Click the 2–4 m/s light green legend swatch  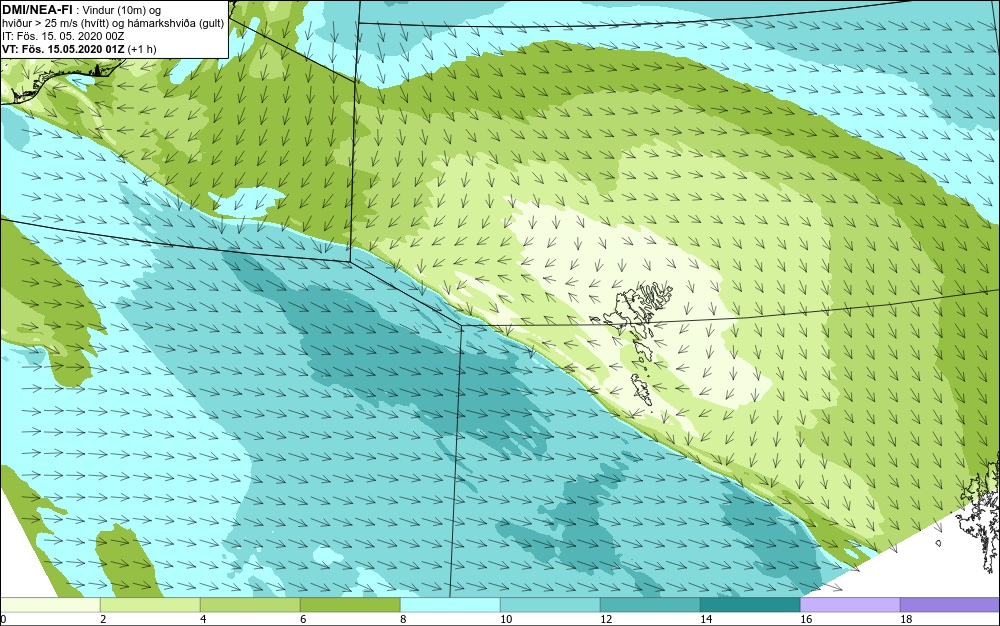150,605
